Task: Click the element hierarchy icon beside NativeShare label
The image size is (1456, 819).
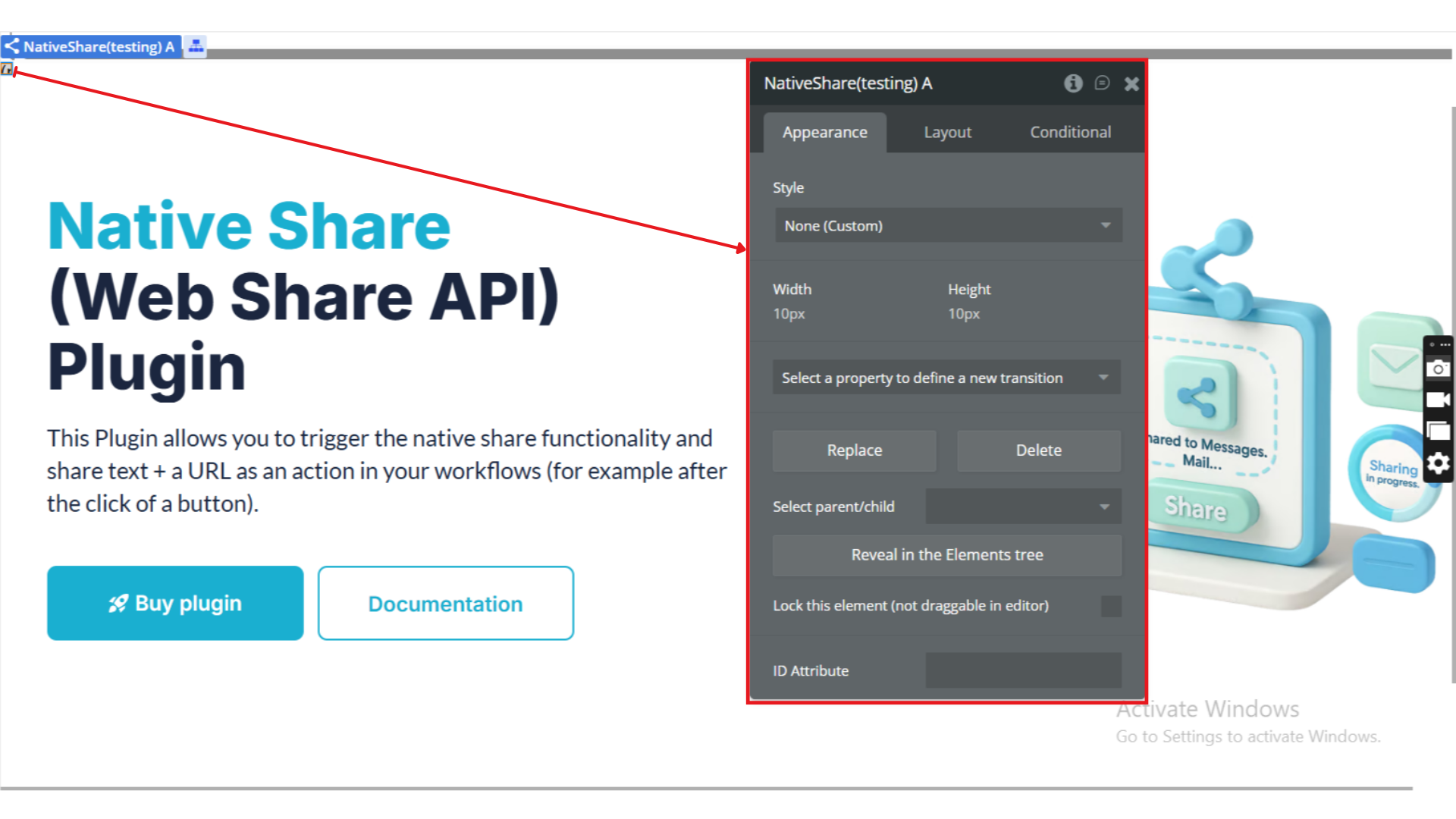Action: 196,46
